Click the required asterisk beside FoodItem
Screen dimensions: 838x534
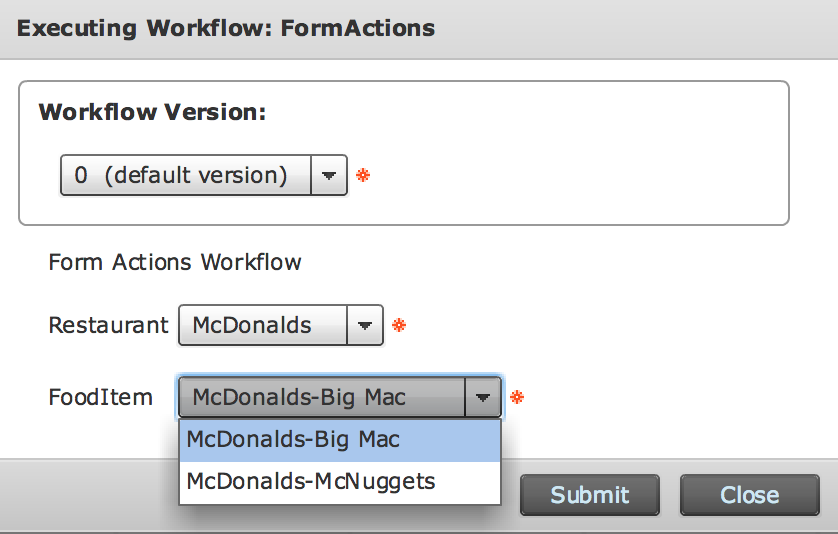click(x=517, y=397)
